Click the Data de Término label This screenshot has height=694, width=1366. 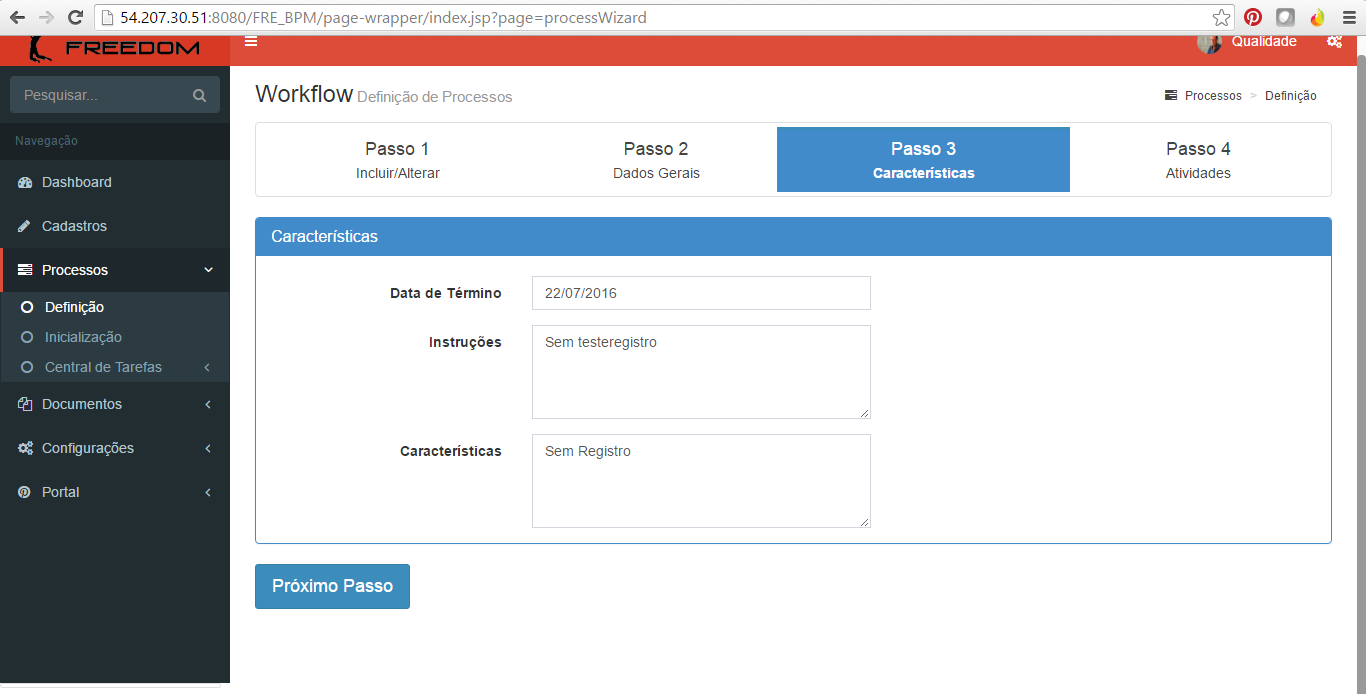pos(445,293)
